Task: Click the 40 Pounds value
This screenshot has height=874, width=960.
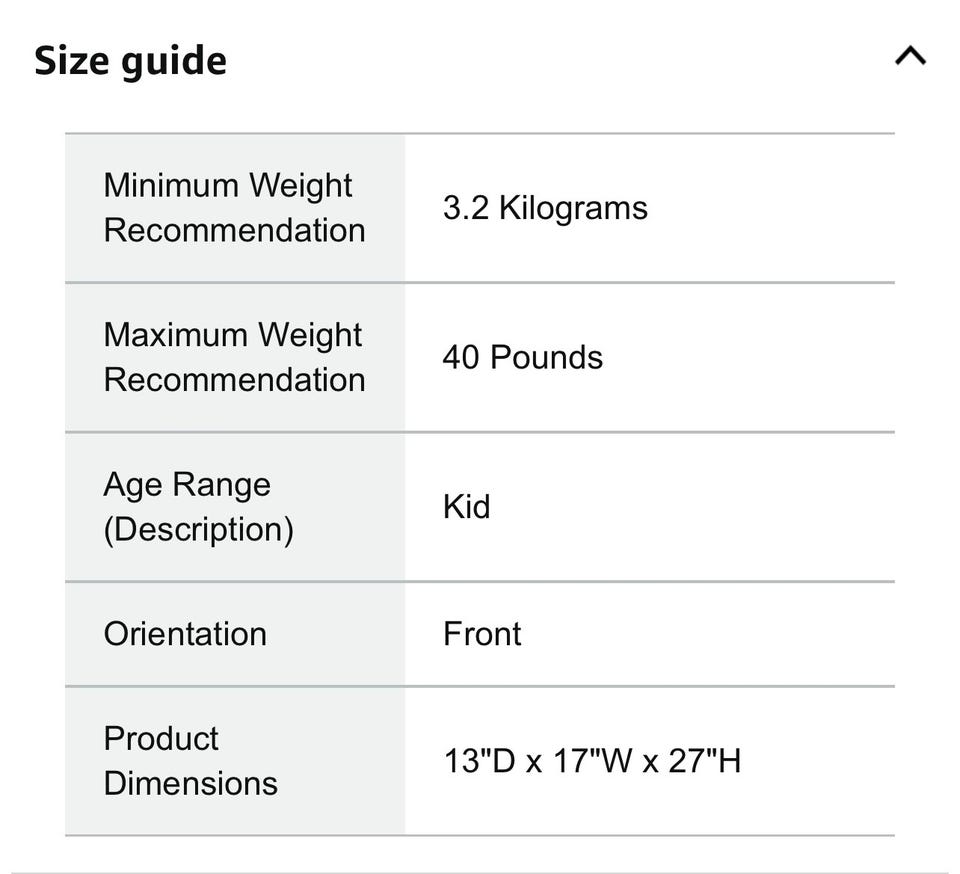Action: (522, 358)
